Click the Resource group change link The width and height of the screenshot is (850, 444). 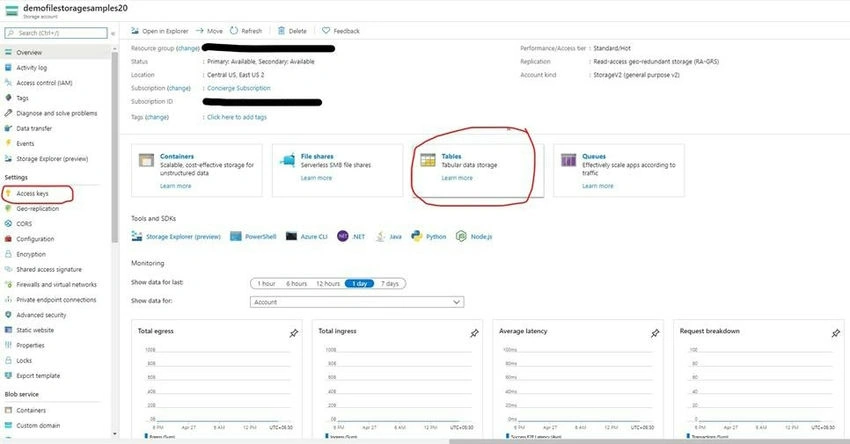pos(188,48)
